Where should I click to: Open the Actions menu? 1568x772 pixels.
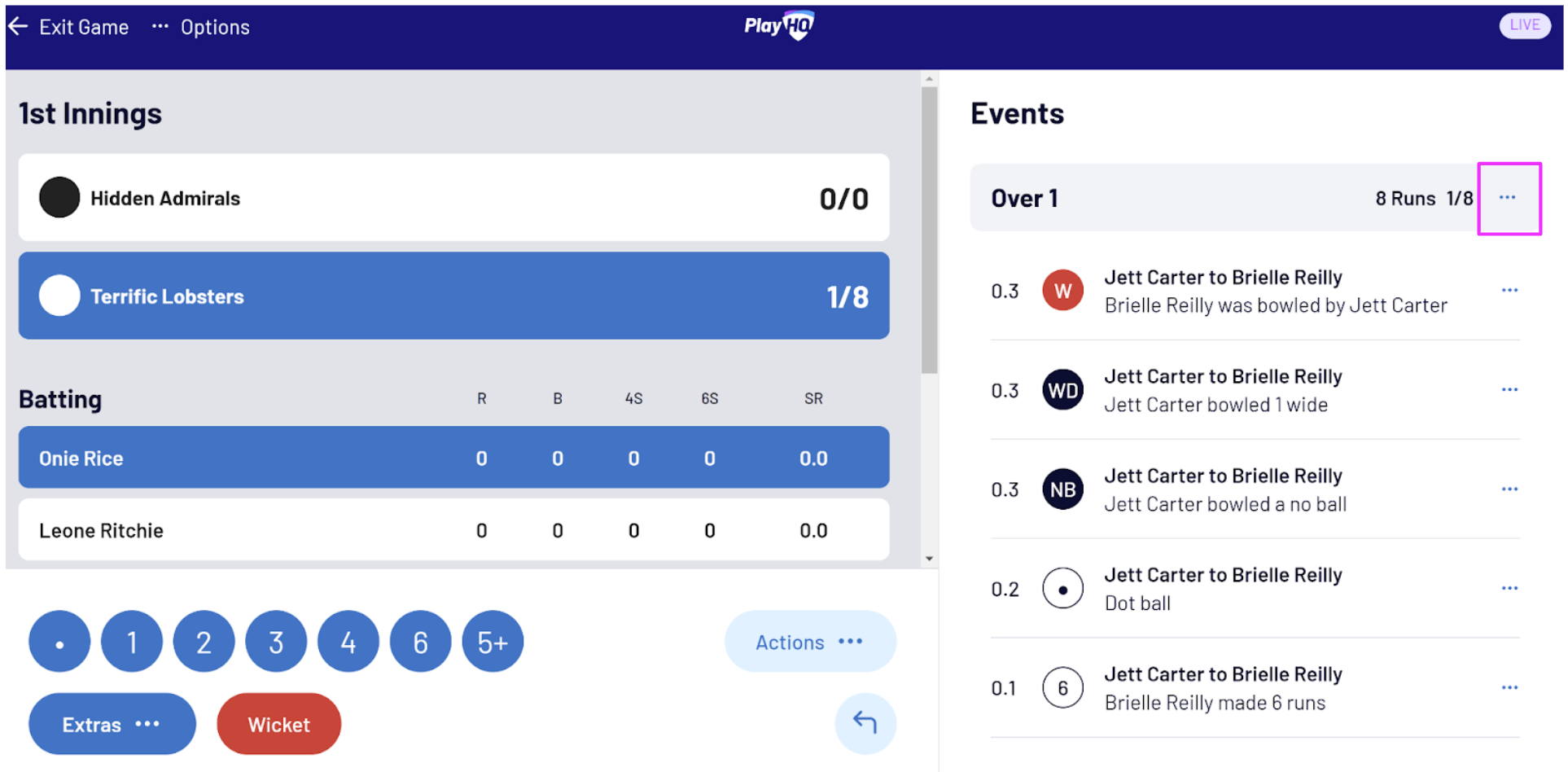pyautogui.click(x=810, y=642)
